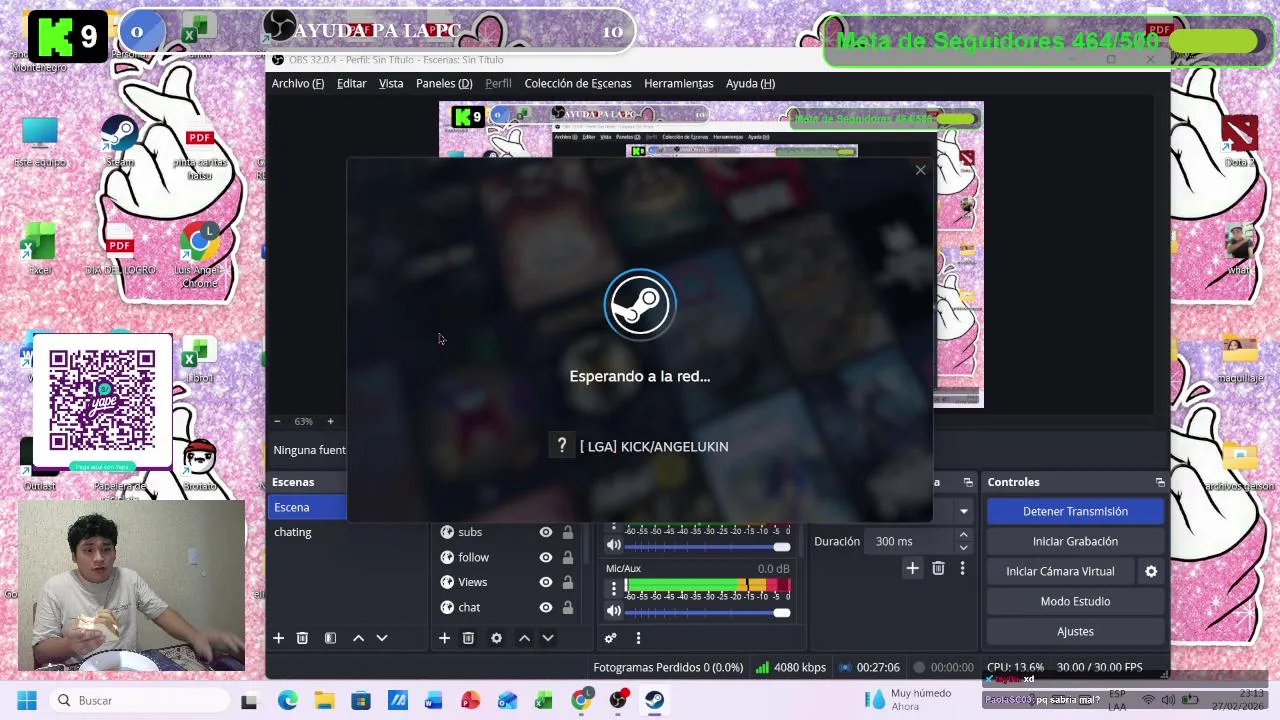Select the Escena scene
This screenshot has height=720, width=1280.
309,507
